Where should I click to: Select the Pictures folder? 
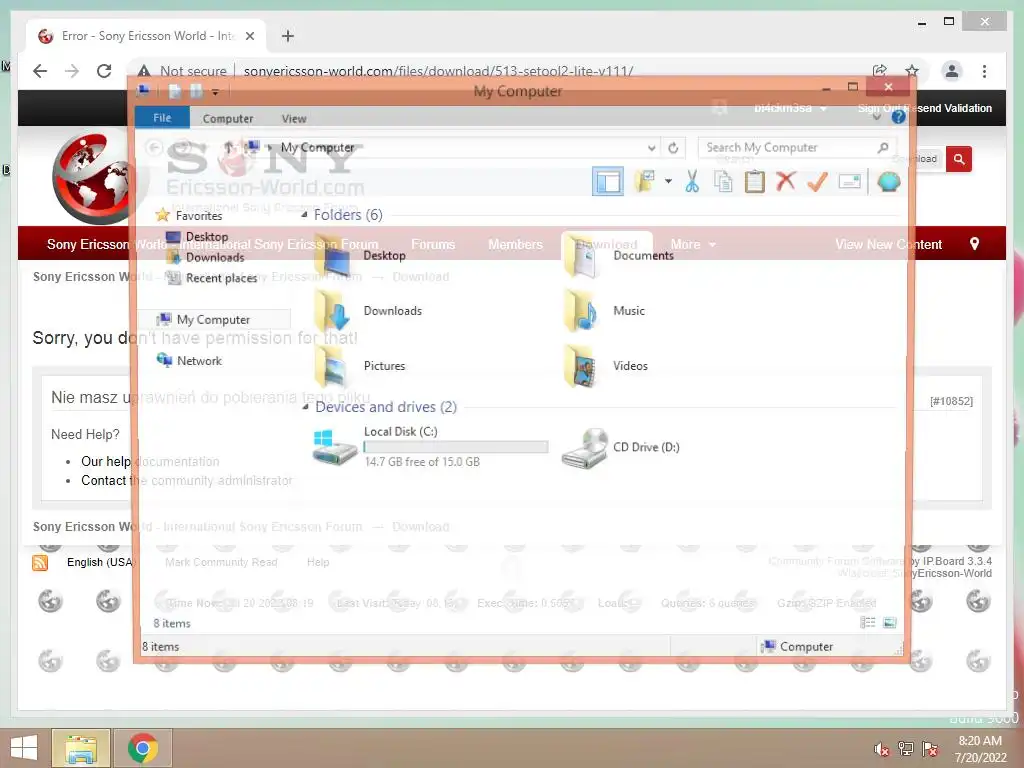360,366
